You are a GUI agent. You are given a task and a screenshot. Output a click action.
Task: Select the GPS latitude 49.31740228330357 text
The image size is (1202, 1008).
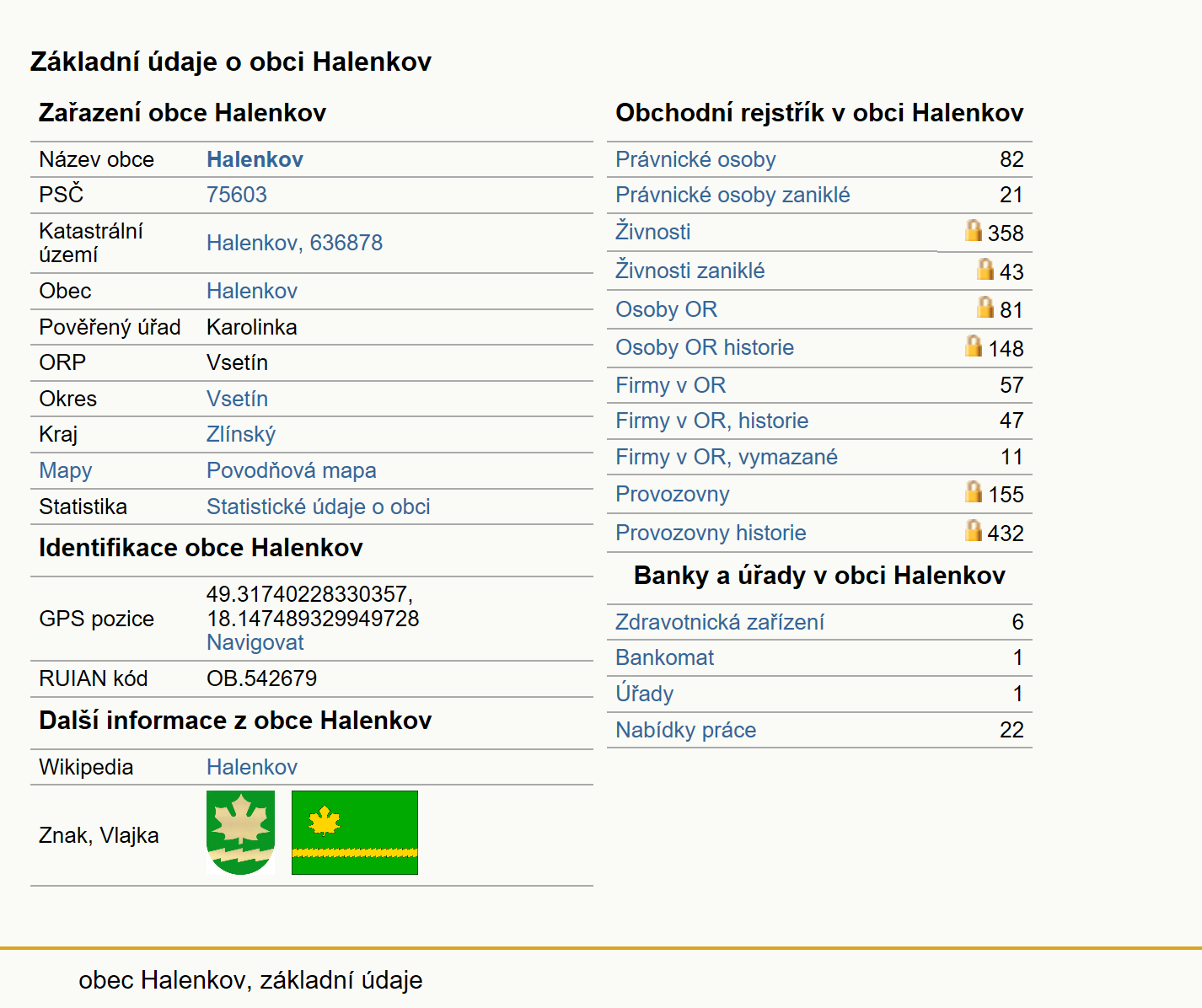[x=309, y=594]
